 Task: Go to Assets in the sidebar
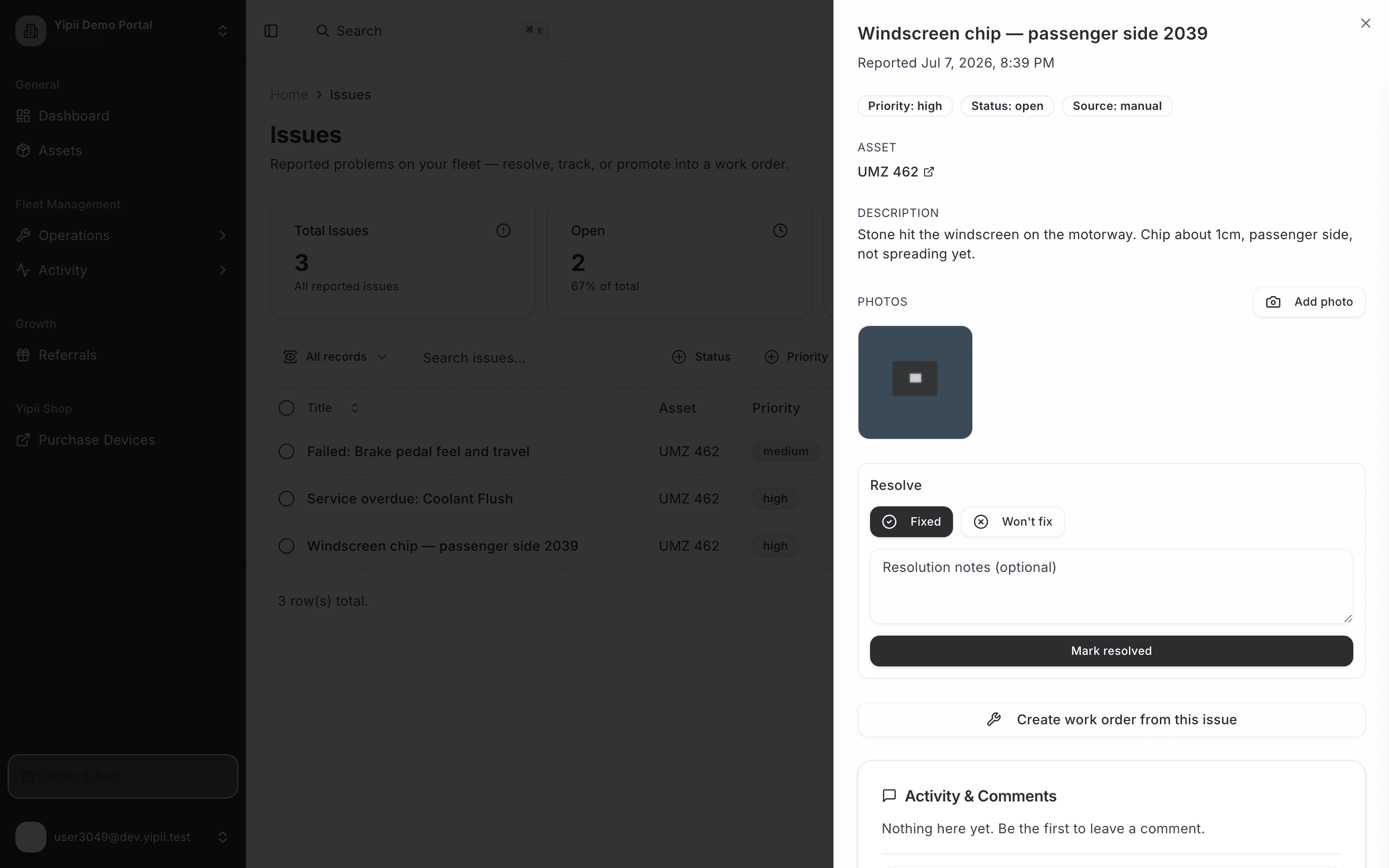click(60, 150)
